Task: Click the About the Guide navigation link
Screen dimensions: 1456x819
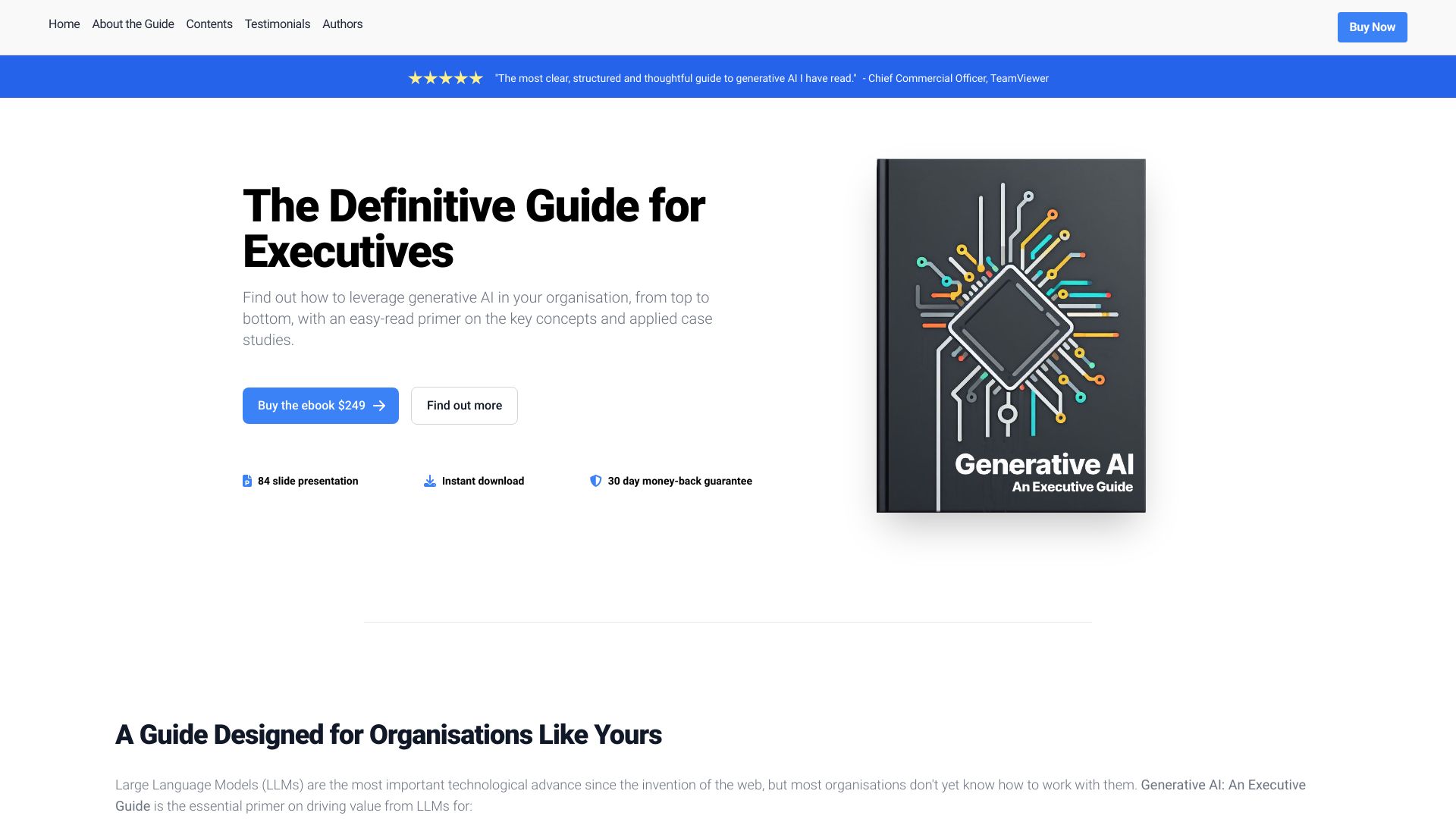Action: 133,24
